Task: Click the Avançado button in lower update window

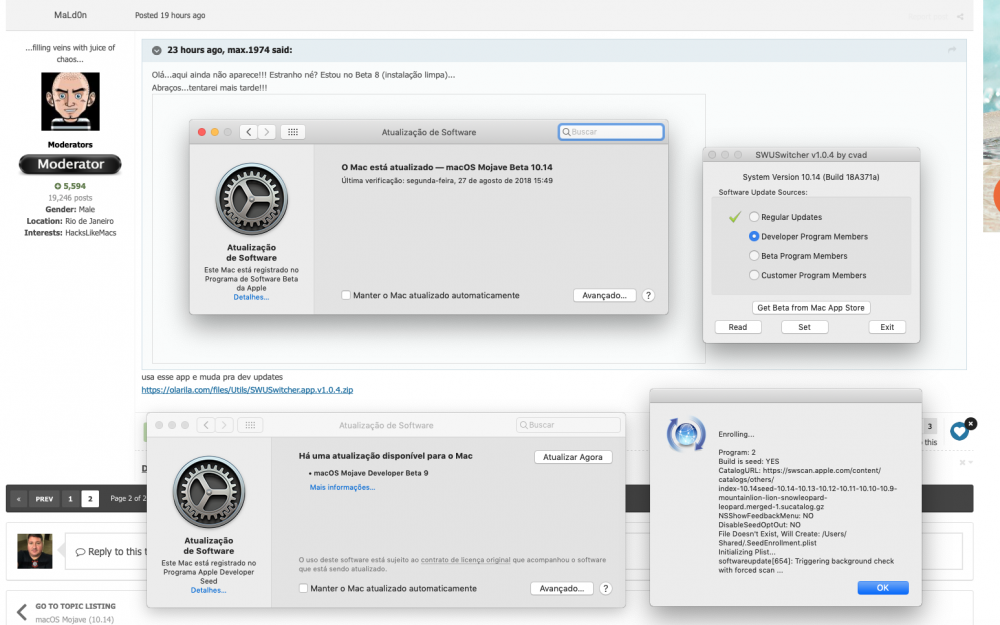Action: click(x=561, y=589)
